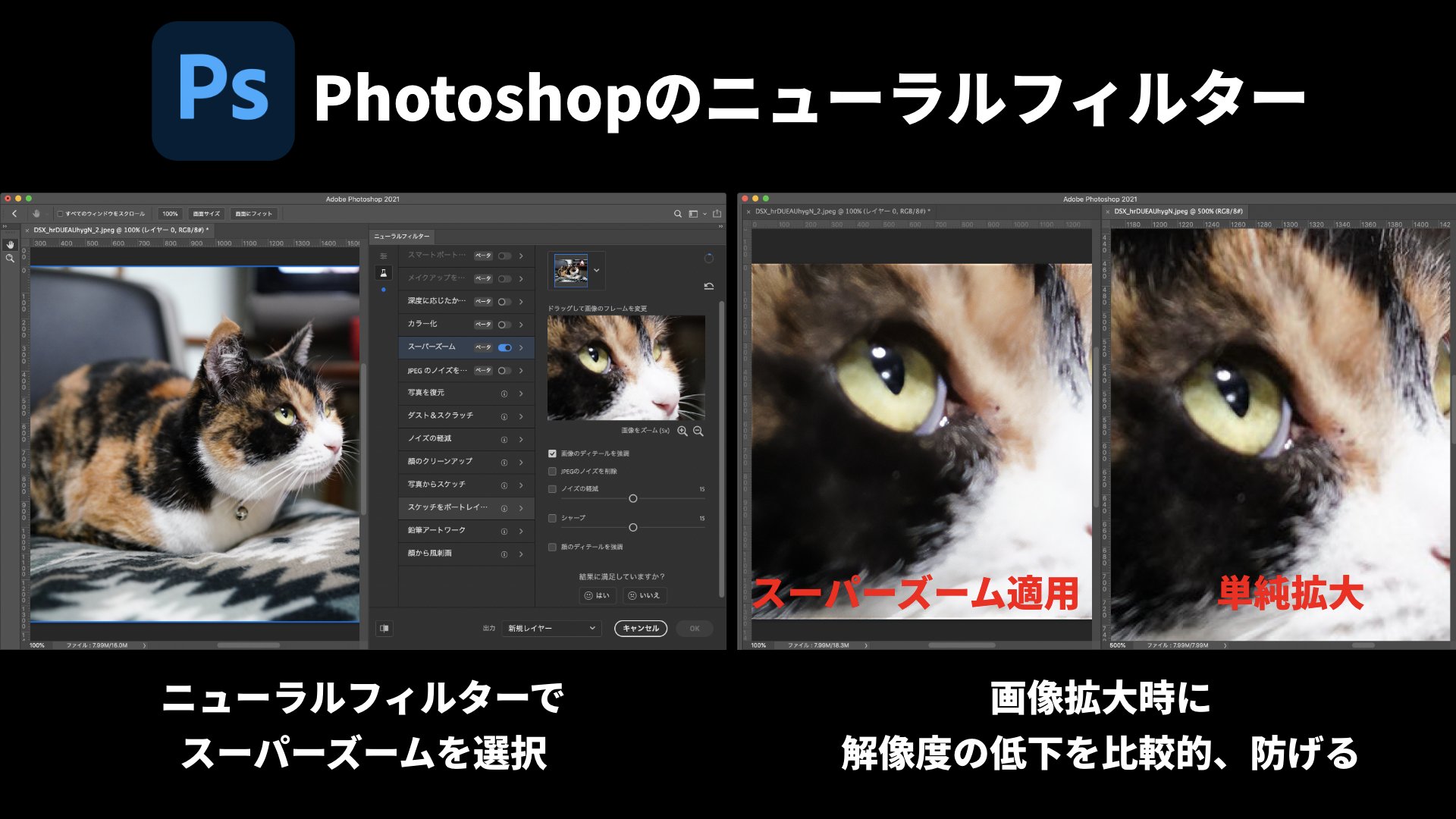Click the はい satisfaction button
The height and width of the screenshot is (819, 1456).
(x=598, y=595)
